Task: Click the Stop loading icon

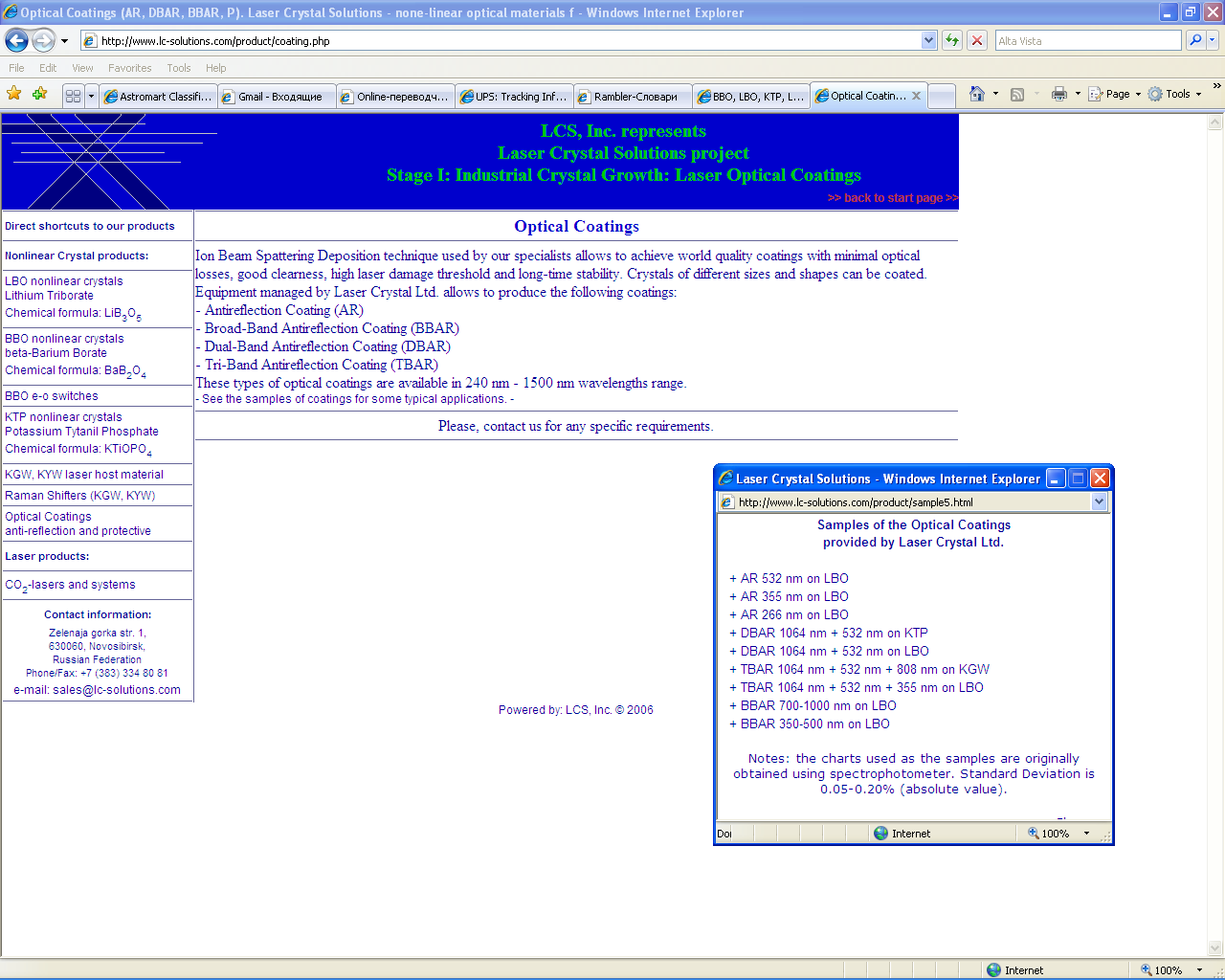Action: pos(976,40)
